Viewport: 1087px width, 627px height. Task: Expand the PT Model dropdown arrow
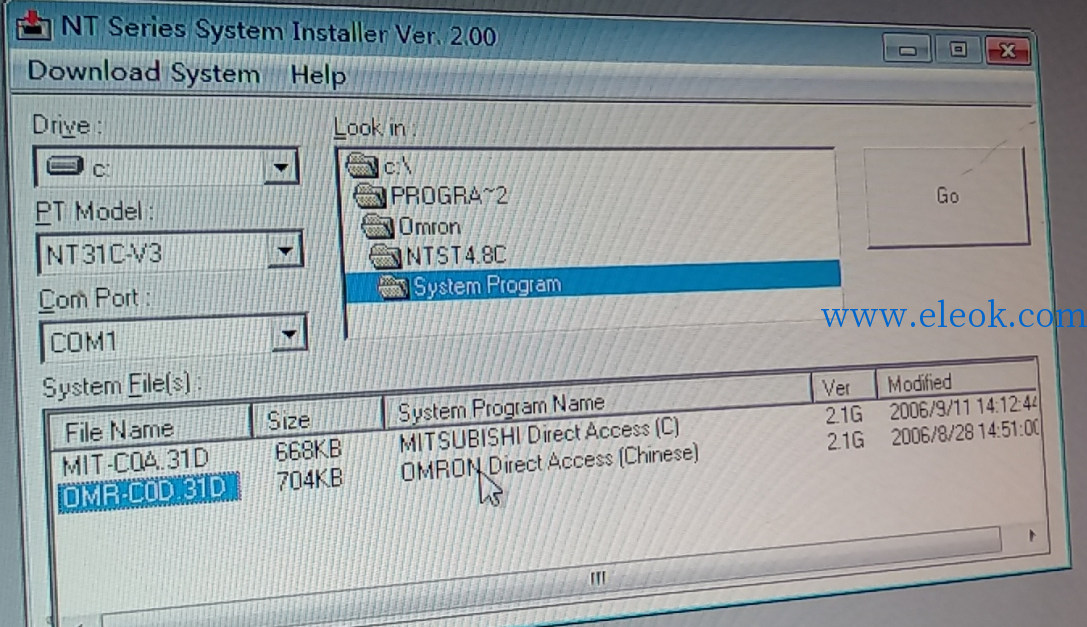[285, 250]
